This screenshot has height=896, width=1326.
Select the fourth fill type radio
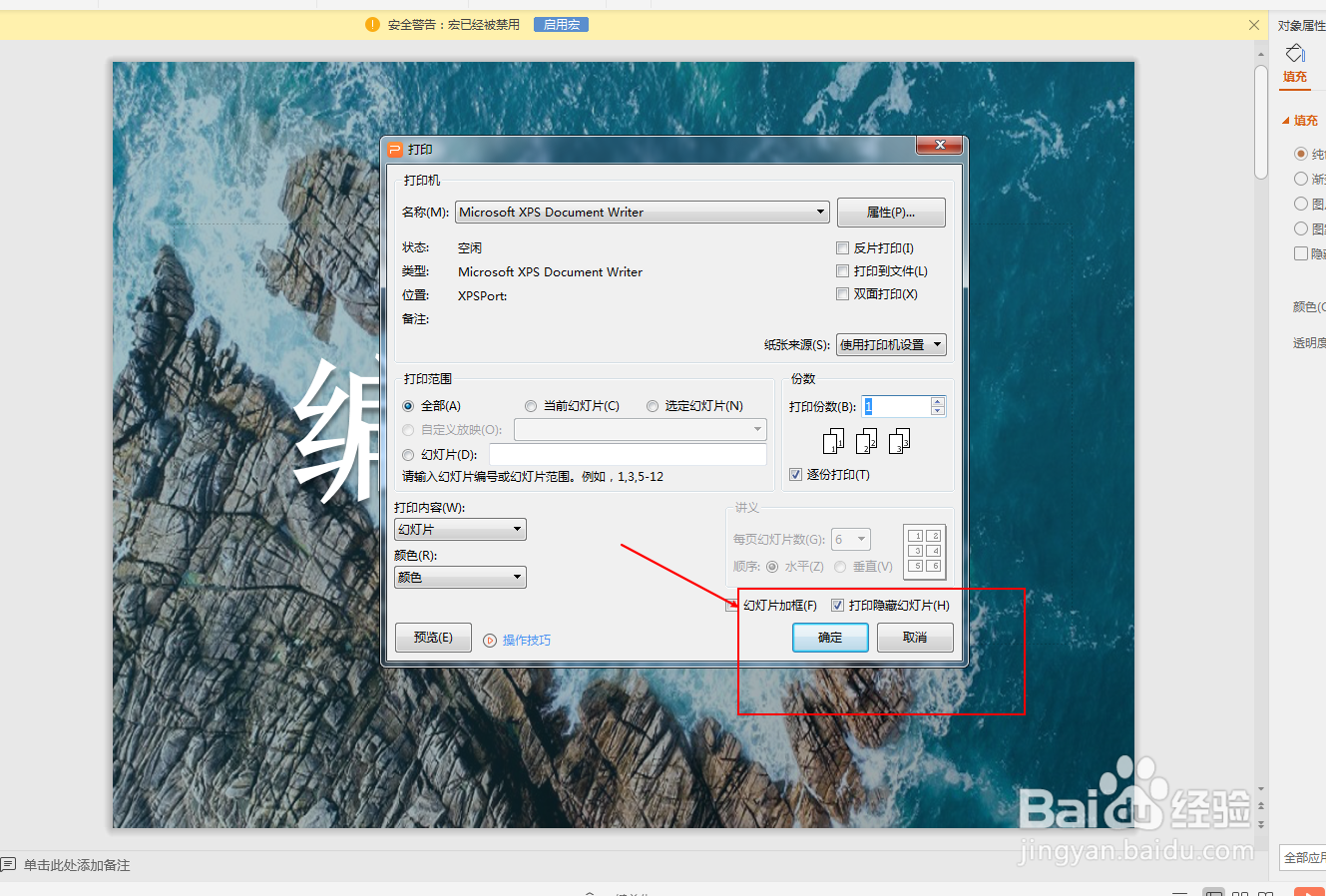coord(1301,228)
